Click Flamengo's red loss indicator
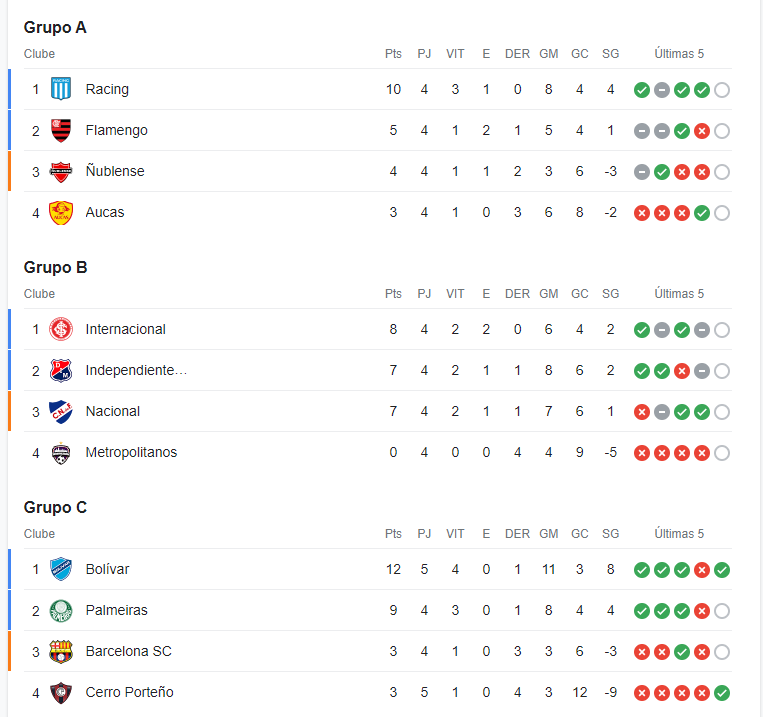The width and height of the screenshot is (763, 717). pos(702,131)
